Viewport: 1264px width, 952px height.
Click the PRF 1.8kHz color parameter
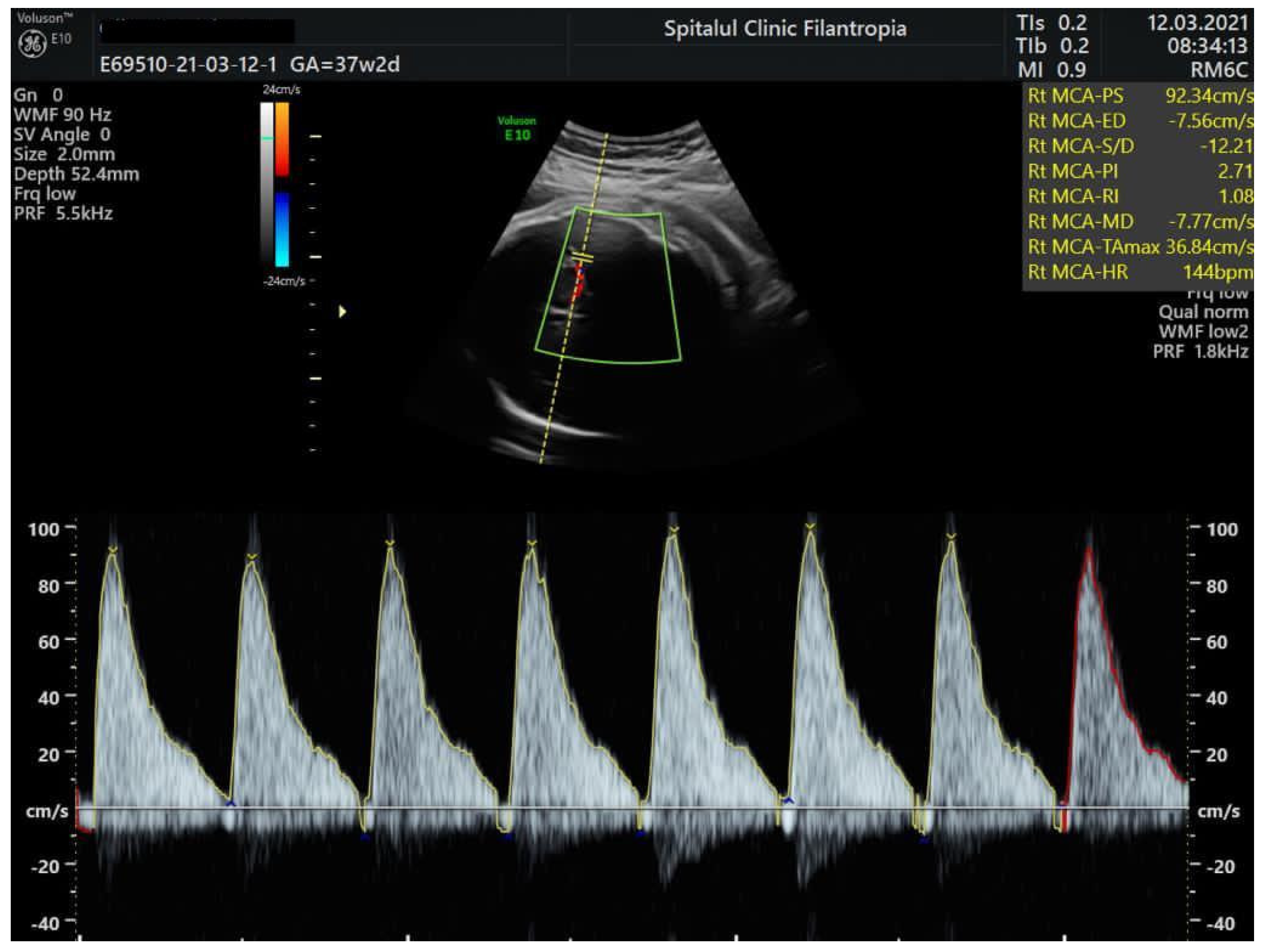pos(1201,351)
